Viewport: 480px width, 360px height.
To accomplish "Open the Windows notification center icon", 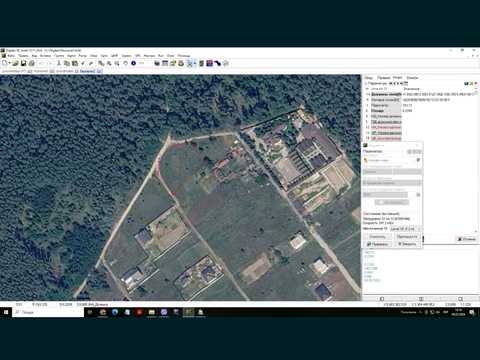I will point(472,312).
